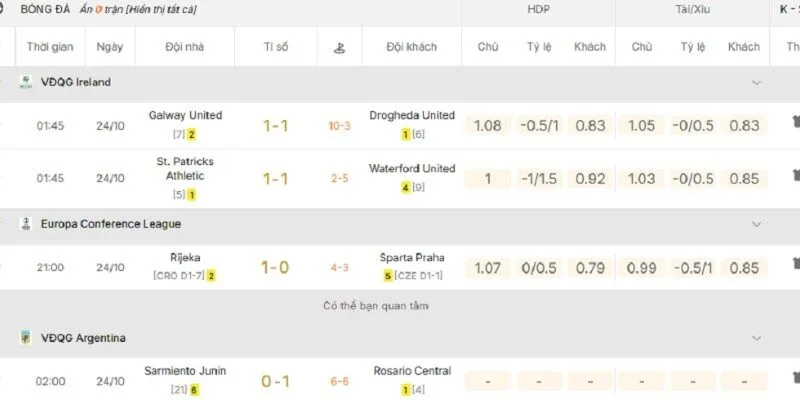The width and height of the screenshot is (800, 400).
Task: Click the yellow card badge under Sparta Praha
Action: [x=388, y=275]
